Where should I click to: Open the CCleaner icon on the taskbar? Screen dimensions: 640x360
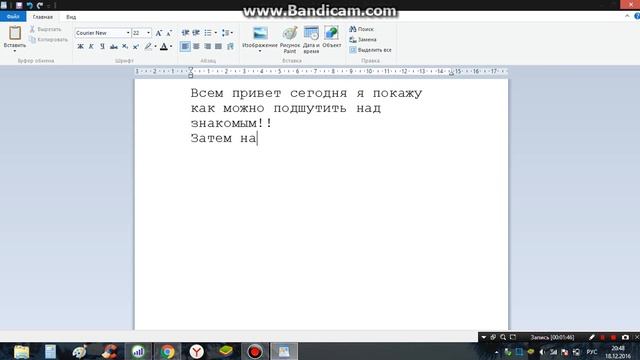(109, 351)
